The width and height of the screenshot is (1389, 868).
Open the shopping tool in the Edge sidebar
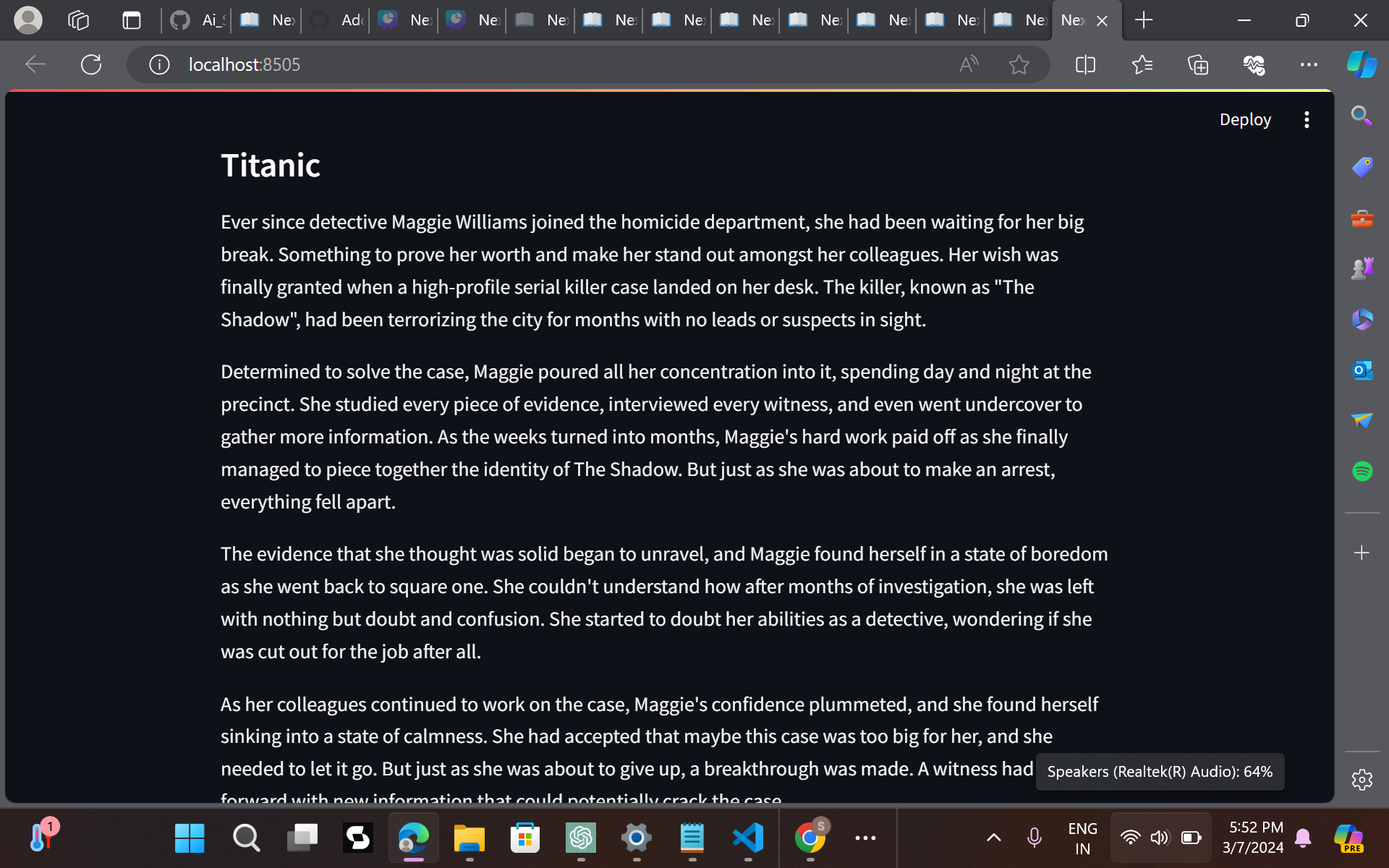point(1362,166)
